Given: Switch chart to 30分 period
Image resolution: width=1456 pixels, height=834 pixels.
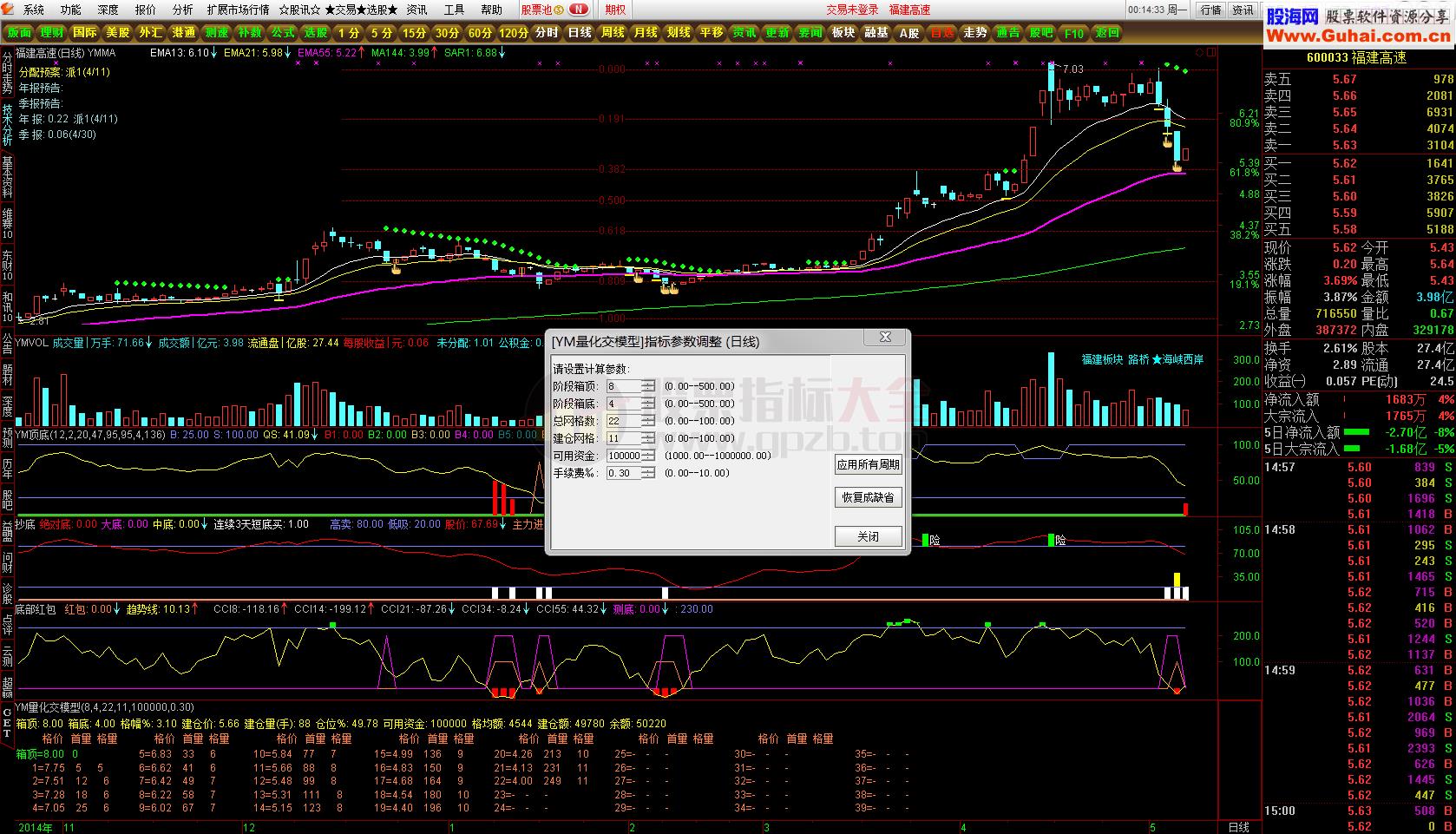Looking at the screenshot, I should click(448, 33).
